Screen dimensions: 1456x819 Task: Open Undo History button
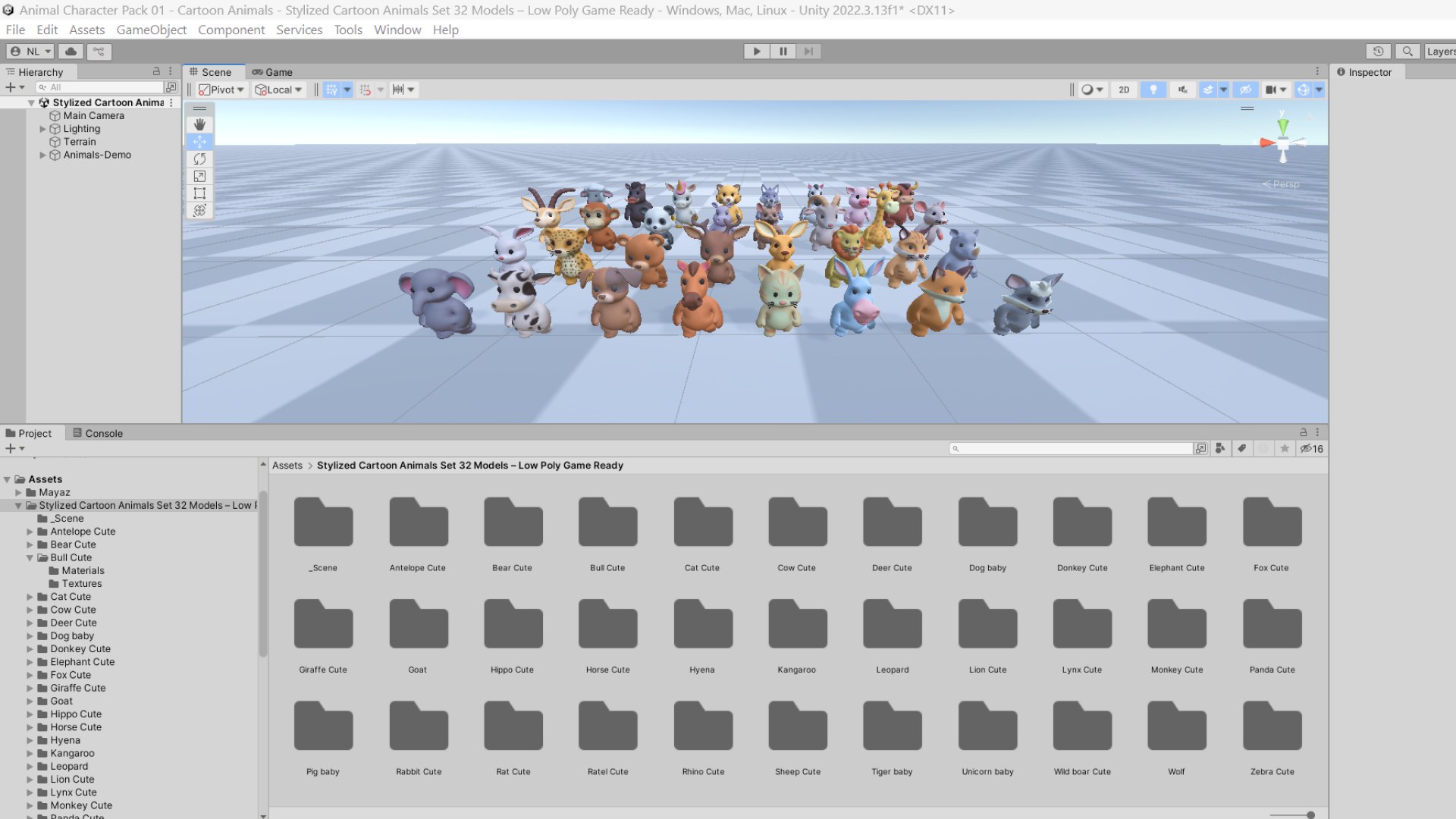coord(1378,52)
